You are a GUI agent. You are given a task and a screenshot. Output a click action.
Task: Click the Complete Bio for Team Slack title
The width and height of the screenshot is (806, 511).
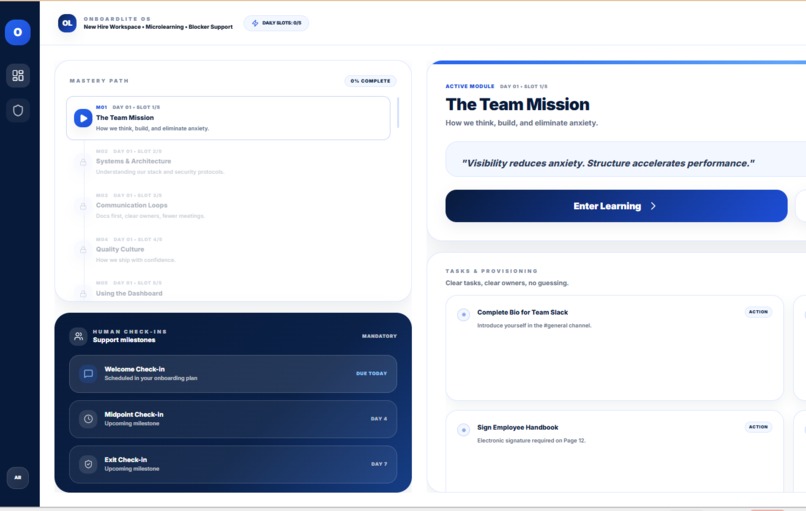(522, 313)
